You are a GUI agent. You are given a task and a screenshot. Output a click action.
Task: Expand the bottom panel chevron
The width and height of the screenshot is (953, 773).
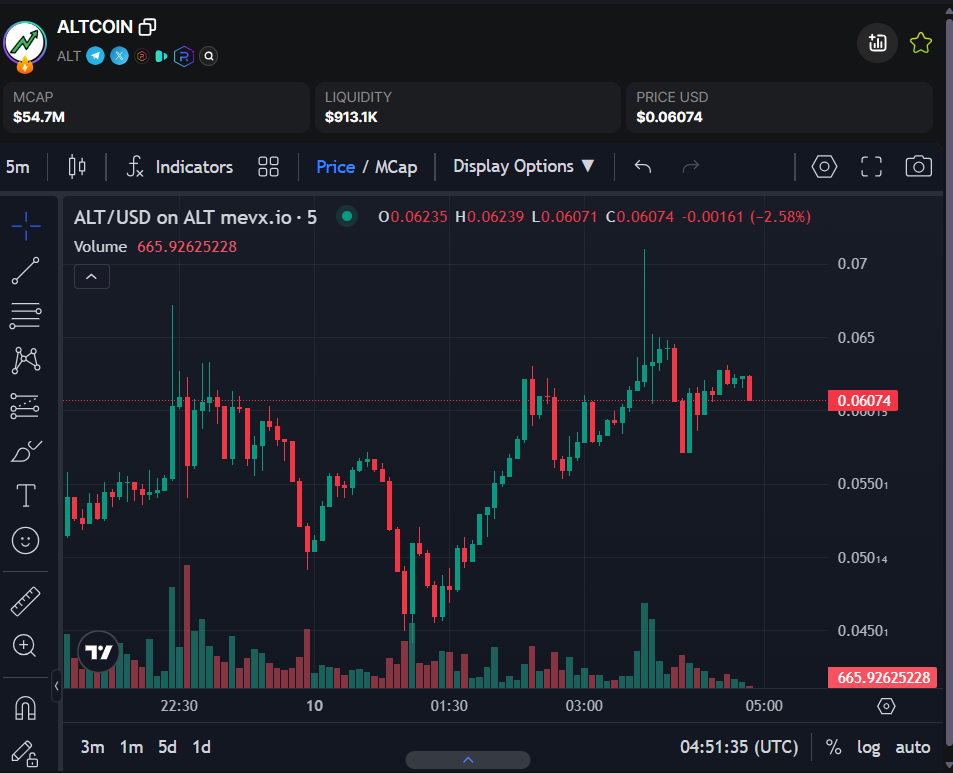tap(468, 760)
